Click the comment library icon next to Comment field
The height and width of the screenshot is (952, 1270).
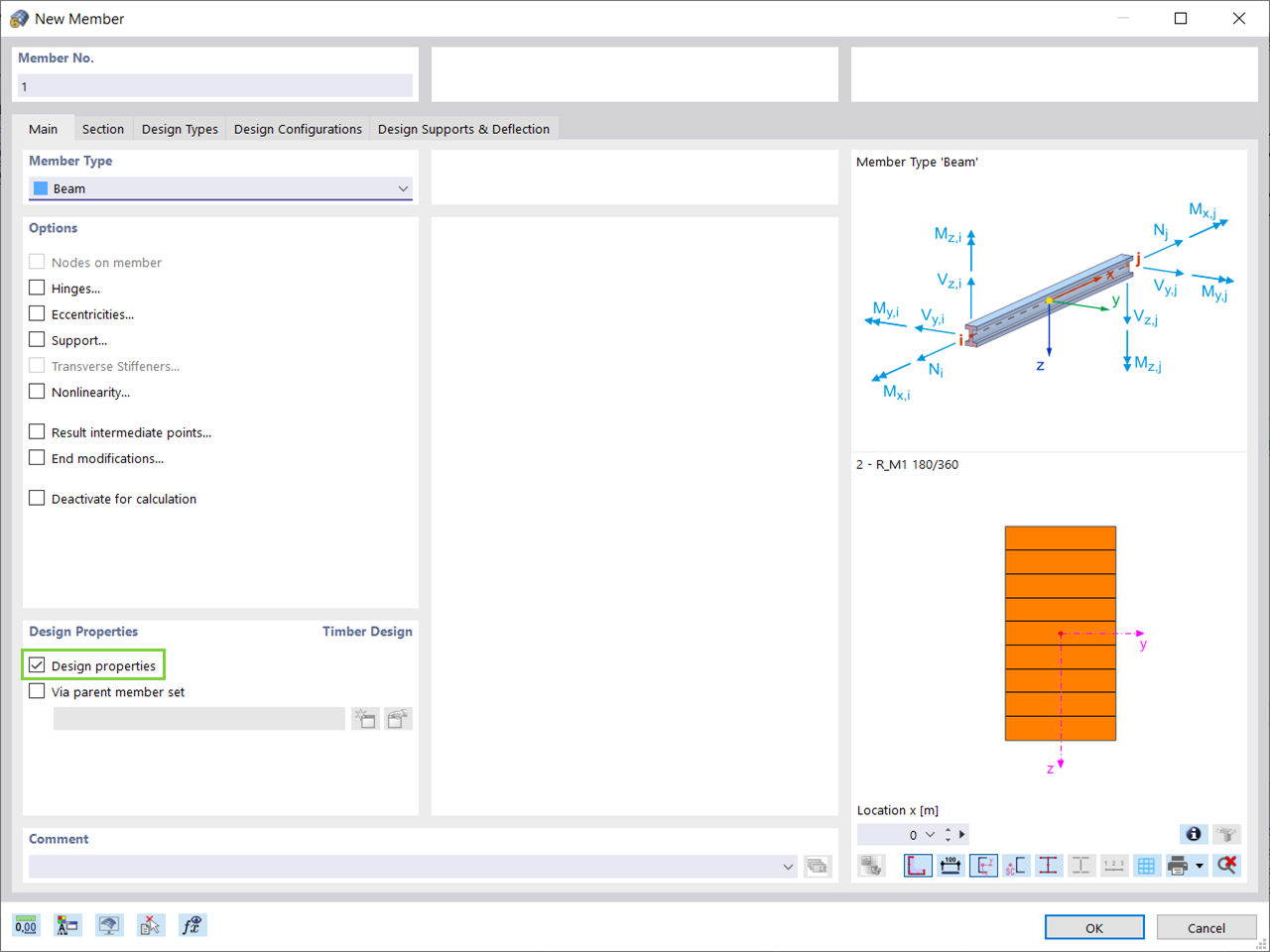point(818,867)
